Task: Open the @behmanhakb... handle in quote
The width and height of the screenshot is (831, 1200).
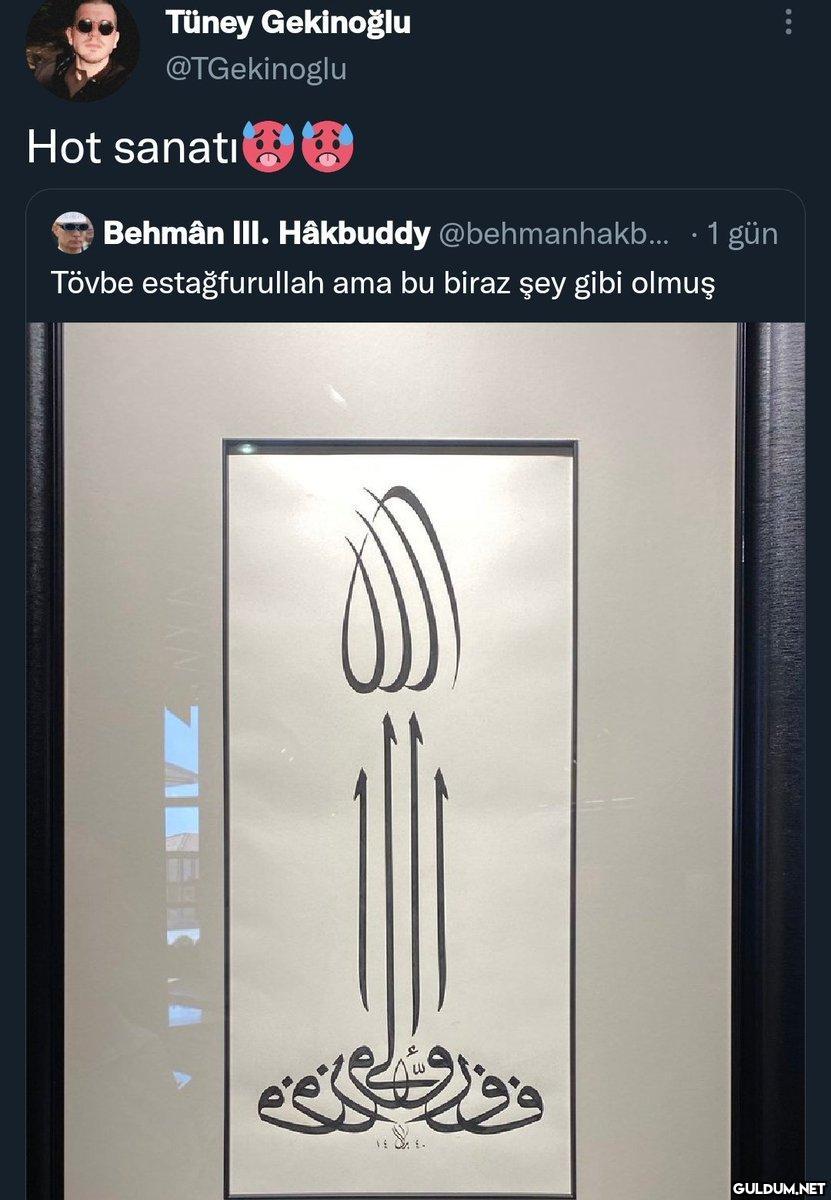Action: click(555, 234)
